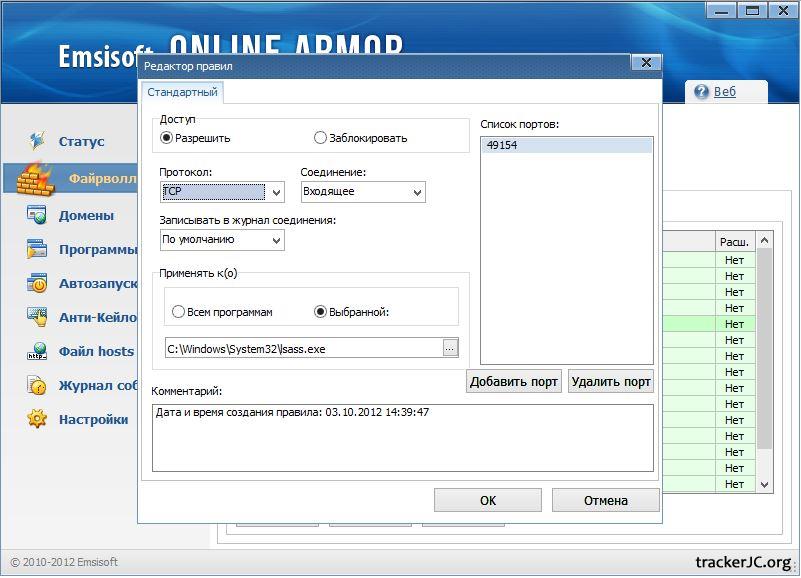Select the Анти-Кейлоггер sidebar icon
801x578 pixels.
tap(37, 317)
